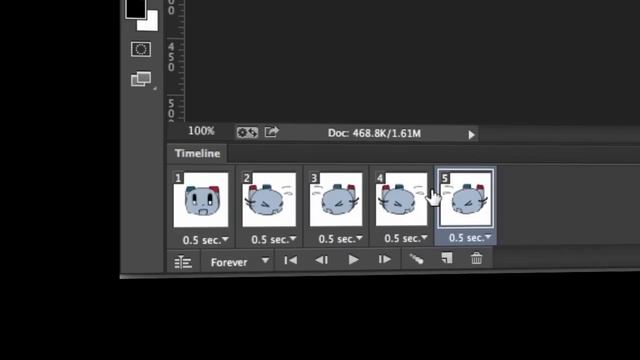This screenshot has height=360, width=640.
Task: Open the frame 4 delay dropdown
Action: click(x=406, y=238)
